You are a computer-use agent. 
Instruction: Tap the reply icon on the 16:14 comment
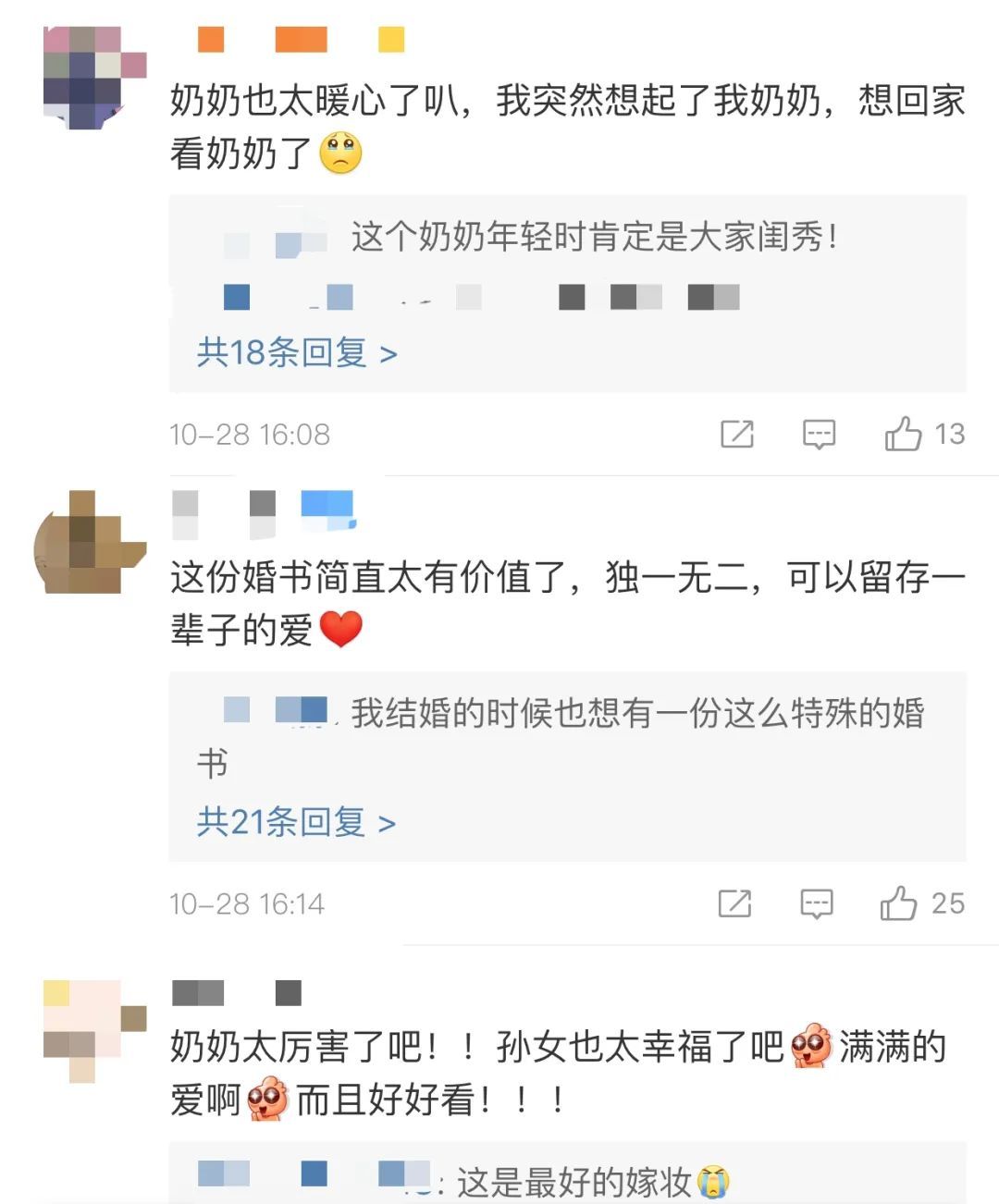point(817,903)
